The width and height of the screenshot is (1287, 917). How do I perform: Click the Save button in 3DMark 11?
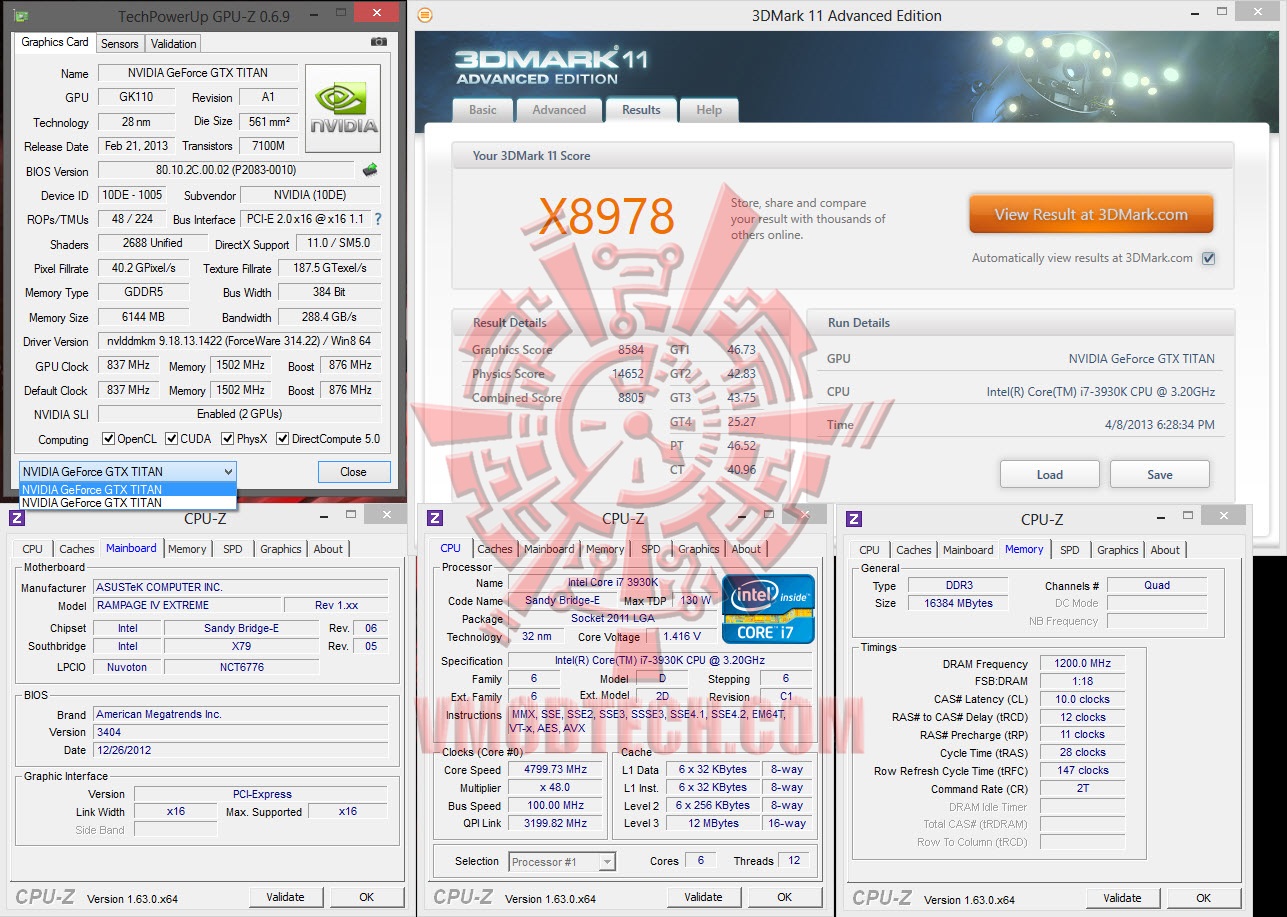[1160, 474]
